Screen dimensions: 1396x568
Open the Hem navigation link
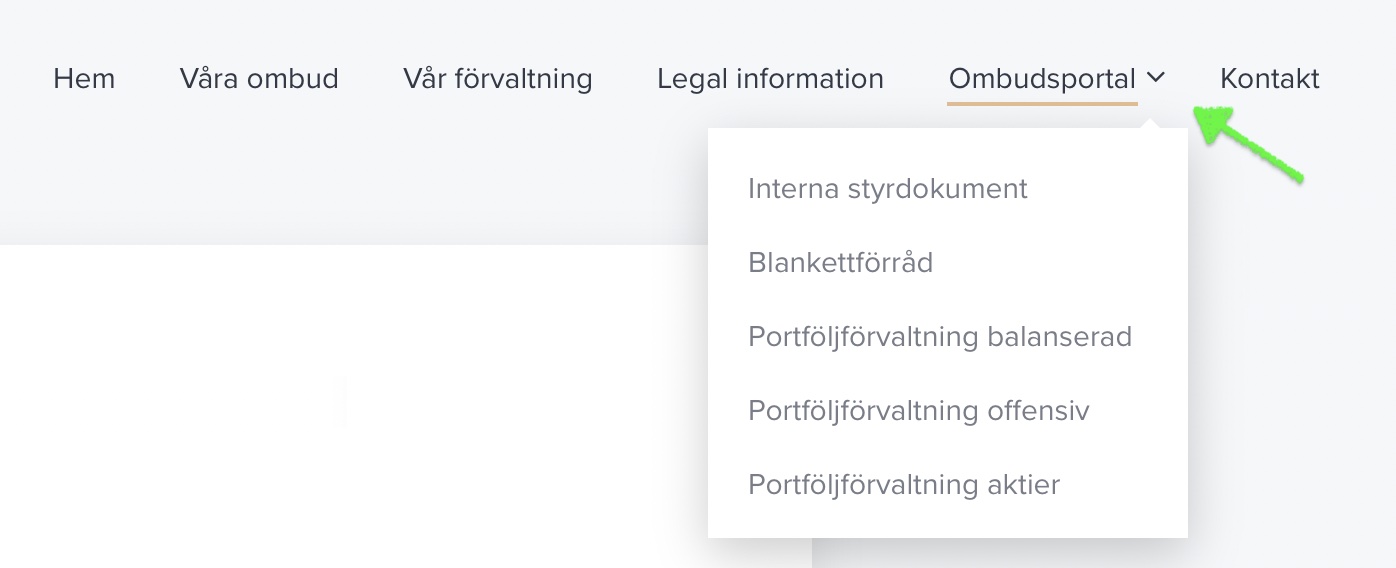click(84, 79)
